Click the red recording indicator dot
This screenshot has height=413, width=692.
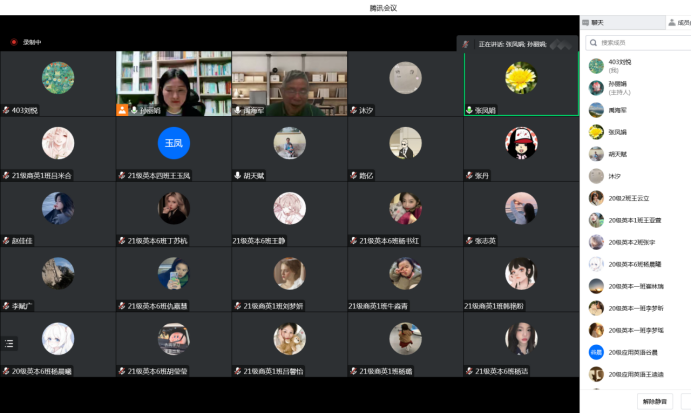click(14, 42)
